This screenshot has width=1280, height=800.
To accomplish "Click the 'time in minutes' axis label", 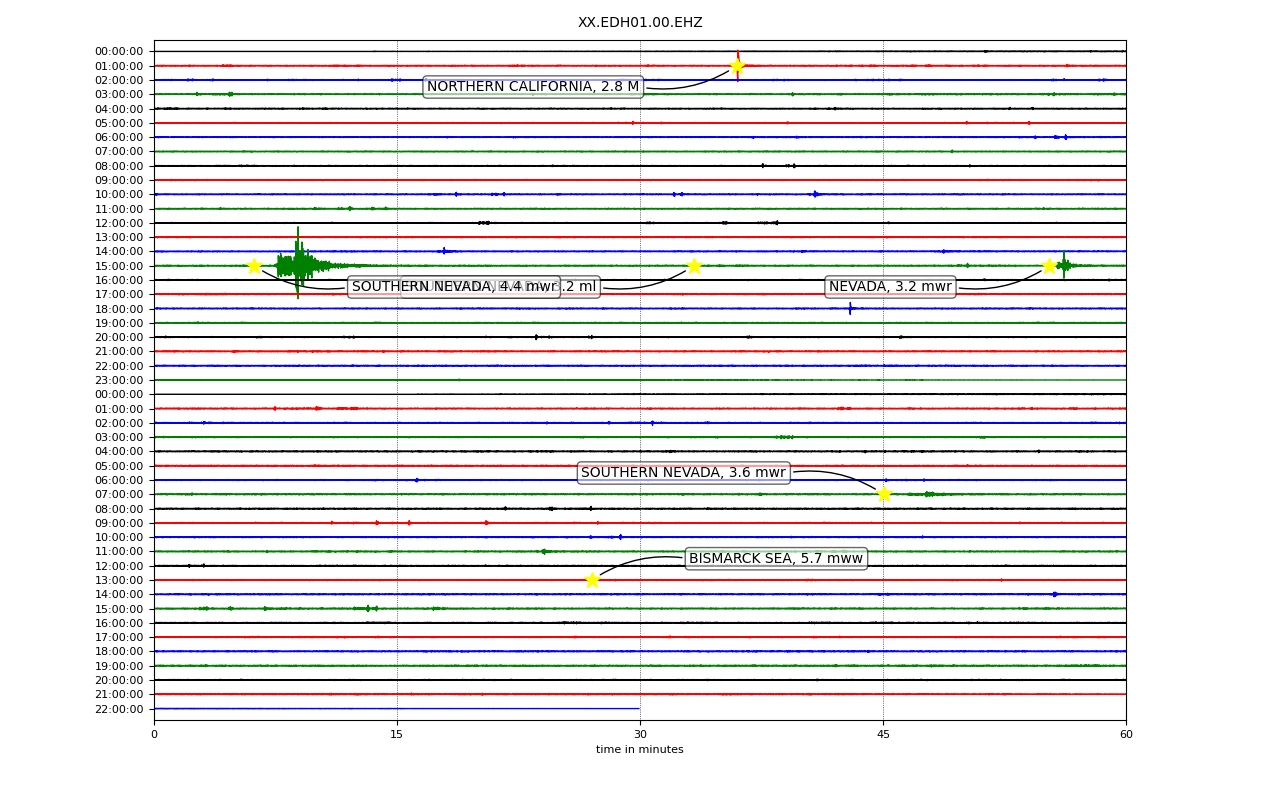I will [x=640, y=750].
